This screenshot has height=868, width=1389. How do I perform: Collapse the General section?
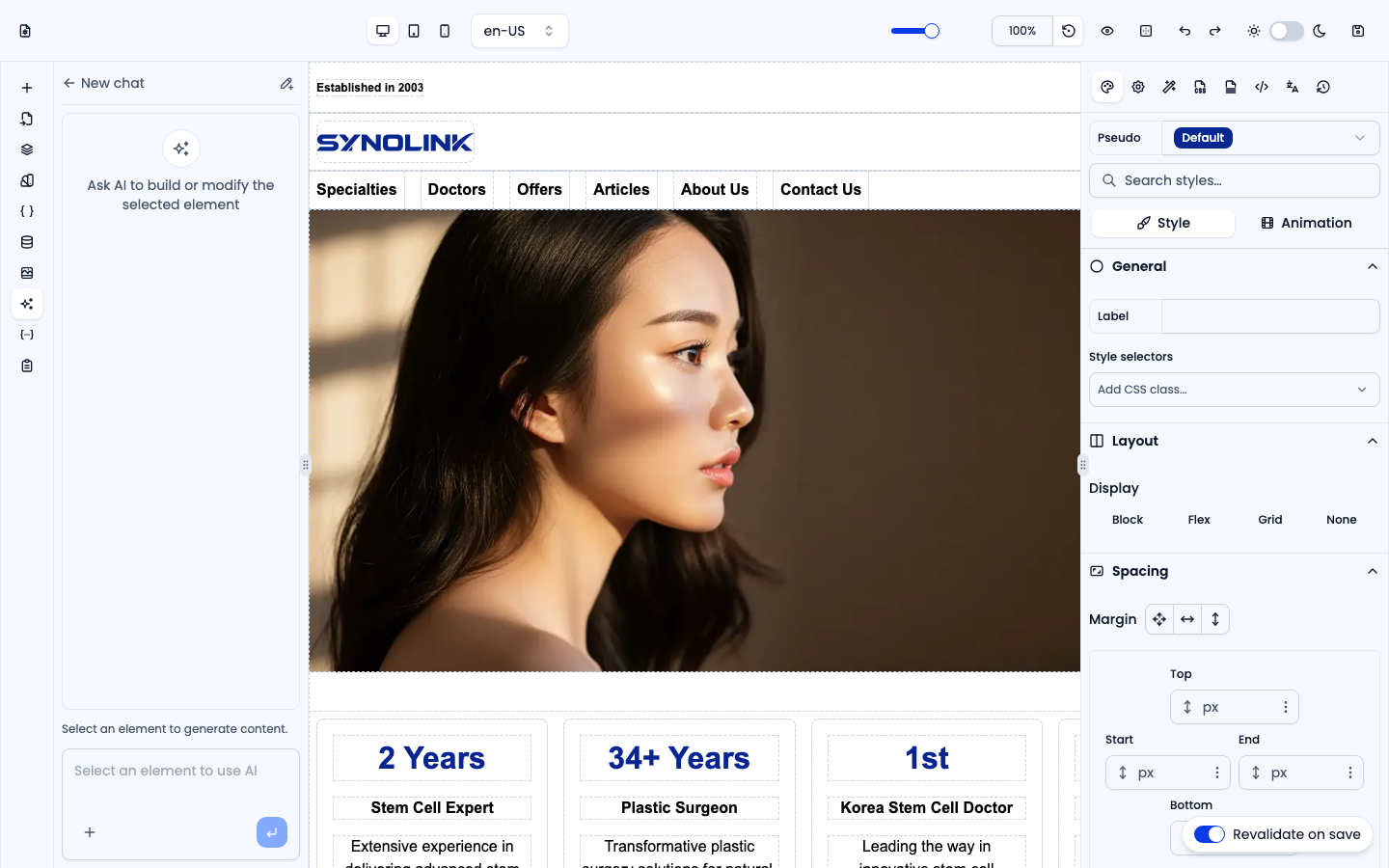pyautogui.click(x=1373, y=266)
